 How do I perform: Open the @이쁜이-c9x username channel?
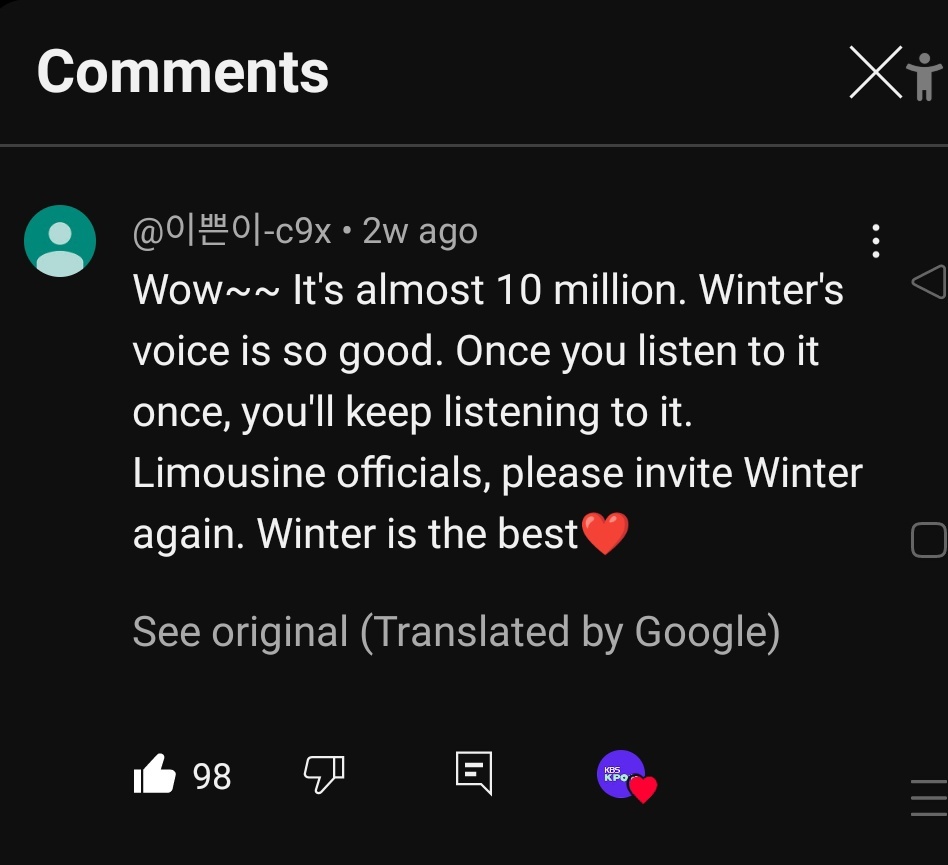(x=232, y=231)
